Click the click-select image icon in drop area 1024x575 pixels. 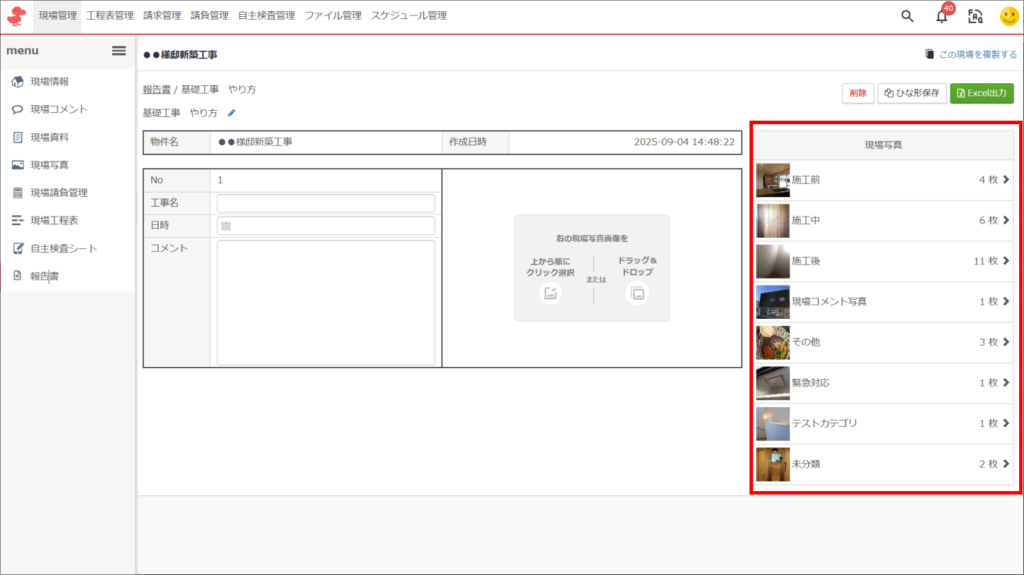coord(549,293)
